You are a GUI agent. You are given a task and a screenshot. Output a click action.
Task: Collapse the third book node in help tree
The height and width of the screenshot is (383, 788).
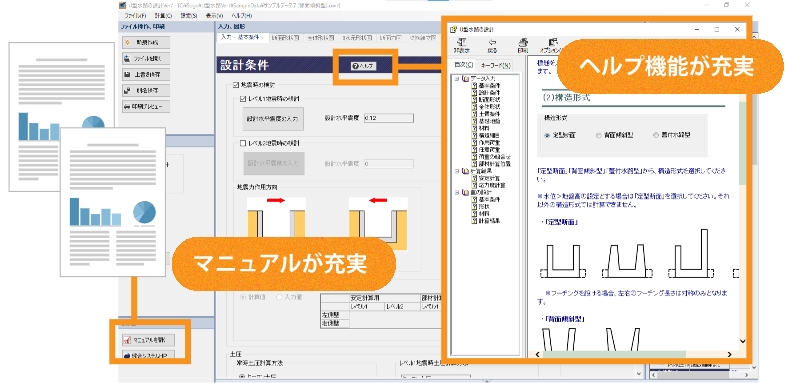(456, 192)
